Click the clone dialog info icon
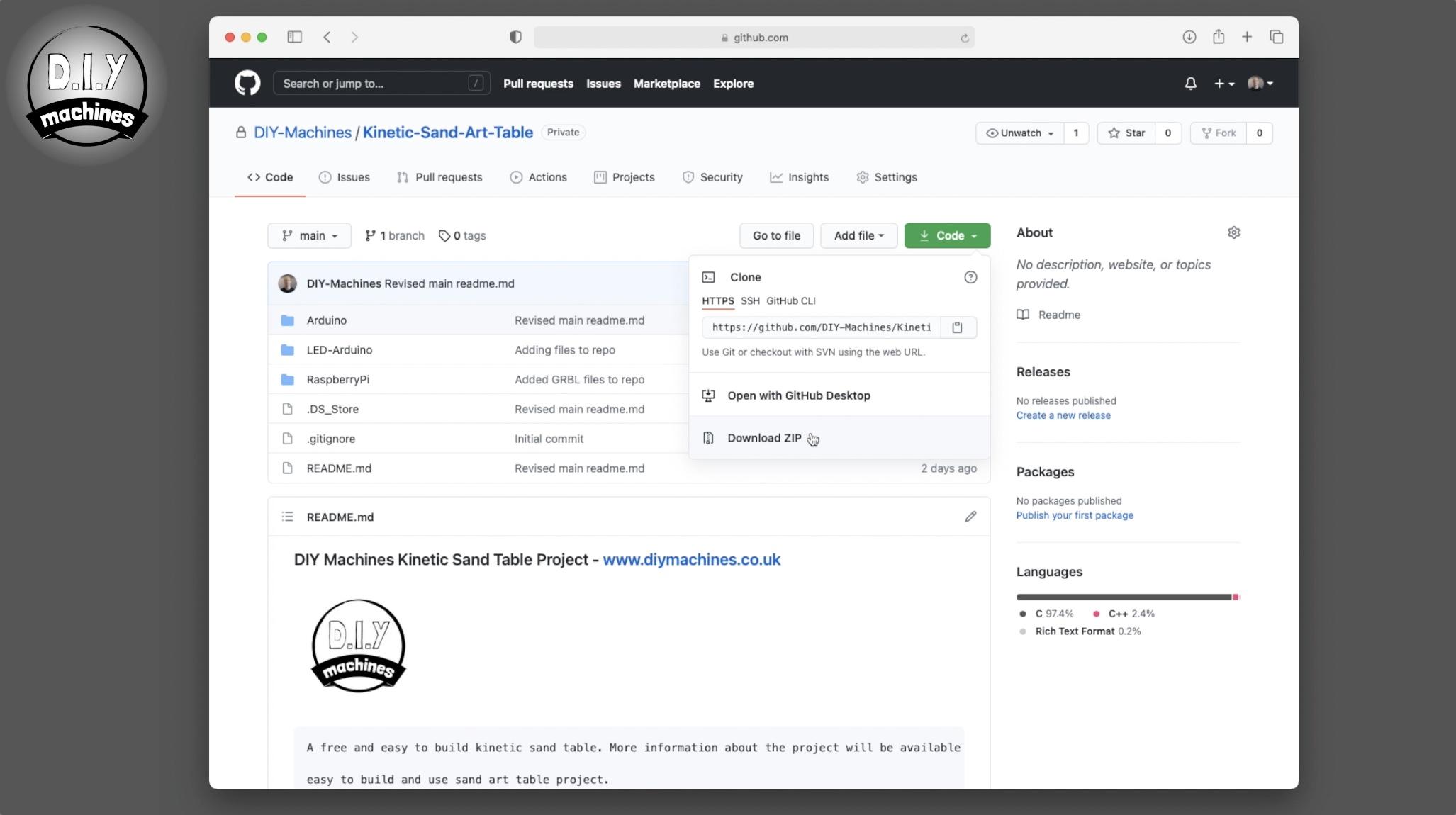Screen dimensions: 1456x815 [970, 277]
